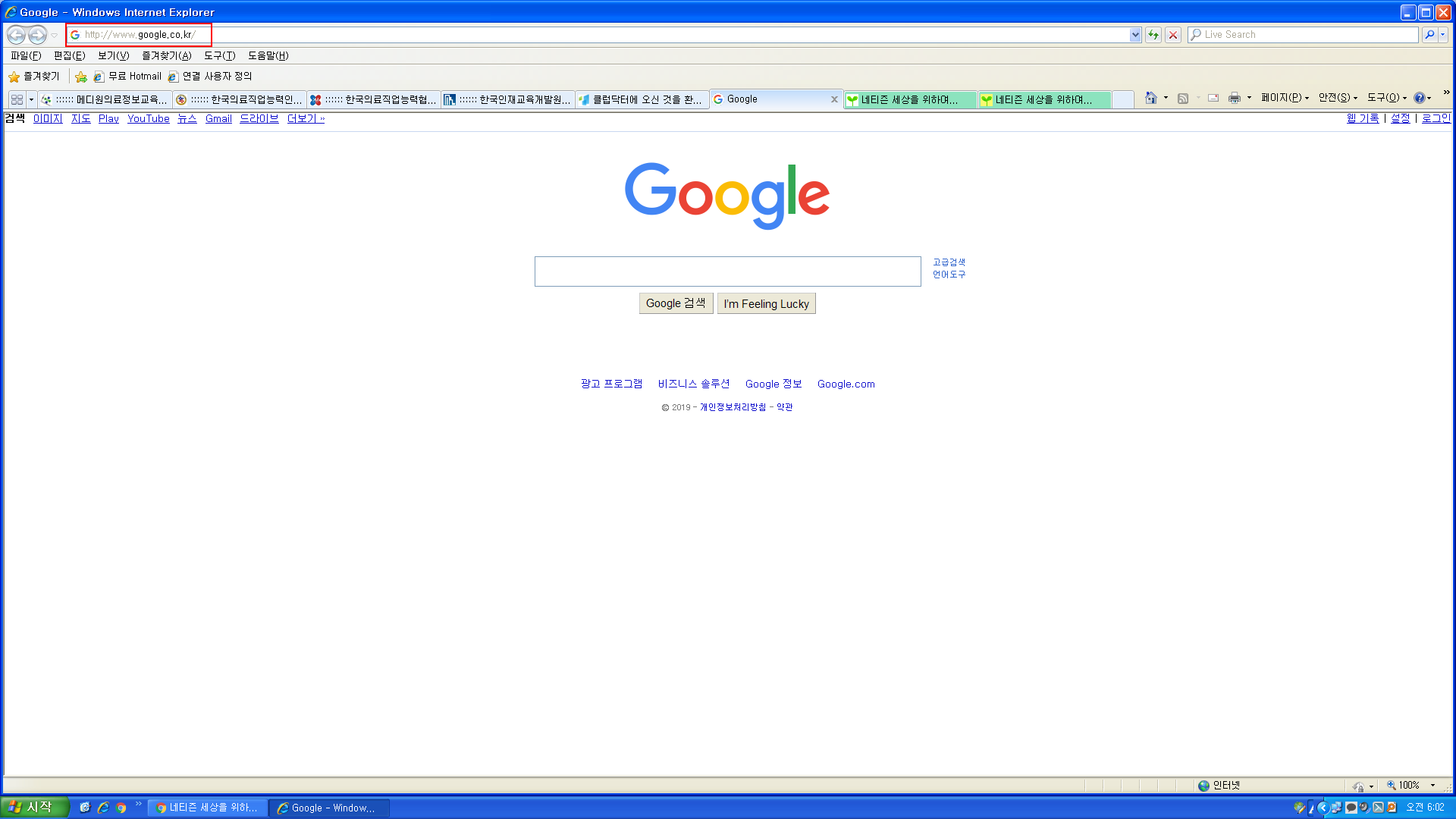The width and height of the screenshot is (1456, 819).
Task: Click the Live Search input field
Action: 1302,35
